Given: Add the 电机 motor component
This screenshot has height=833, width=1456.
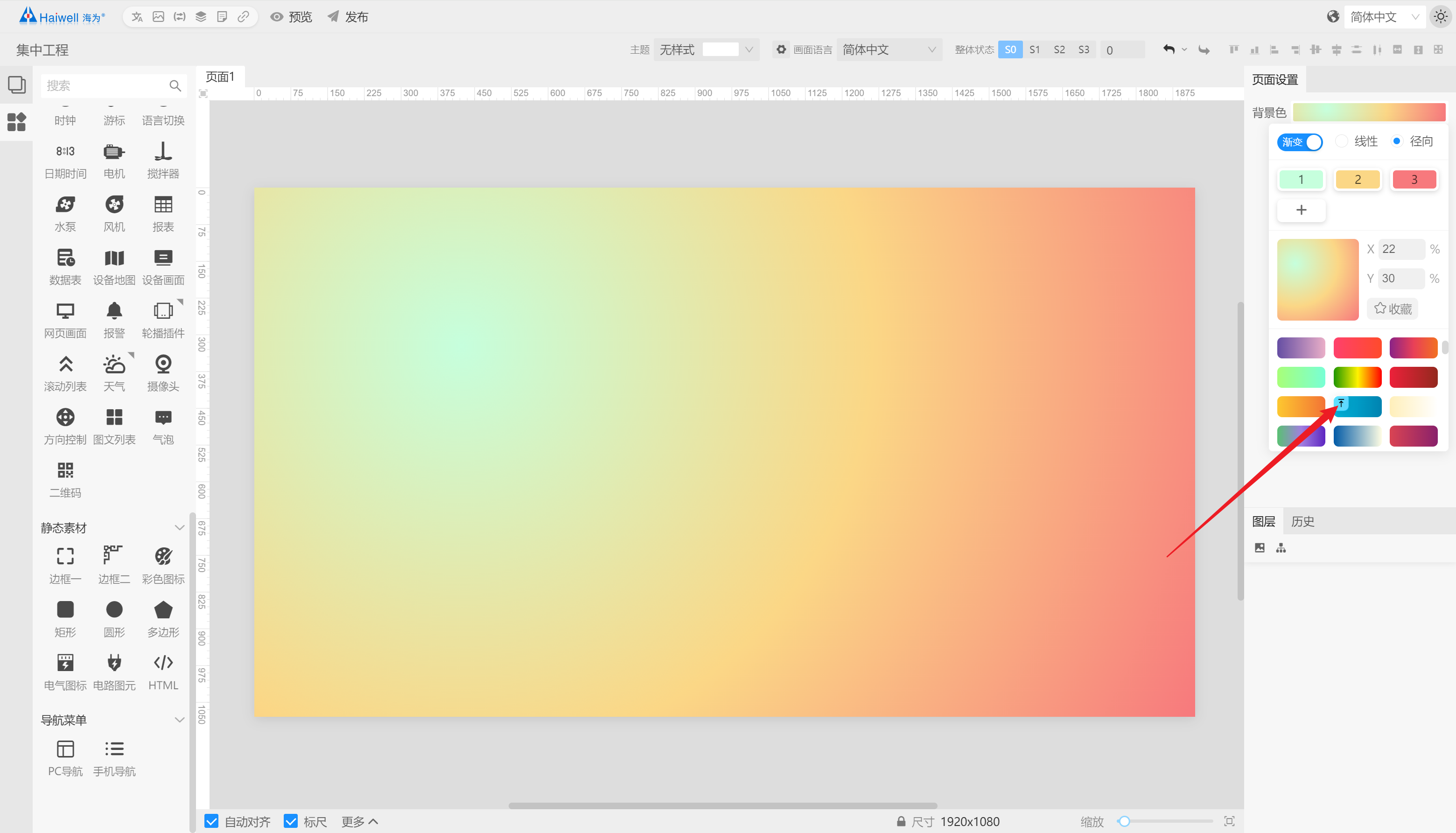Looking at the screenshot, I should pyautogui.click(x=114, y=161).
